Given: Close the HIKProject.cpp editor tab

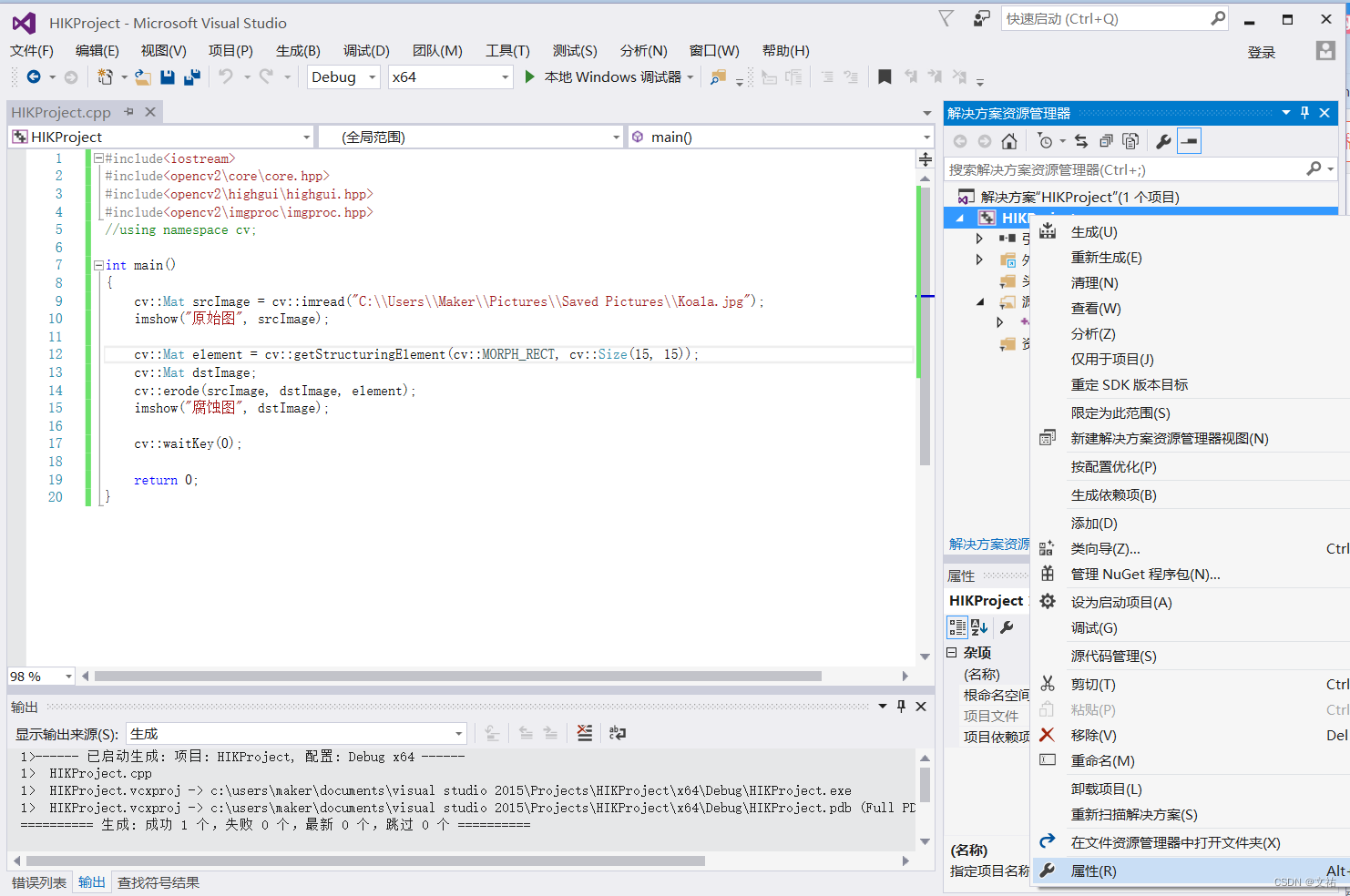Looking at the screenshot, I should pos(150,112).
